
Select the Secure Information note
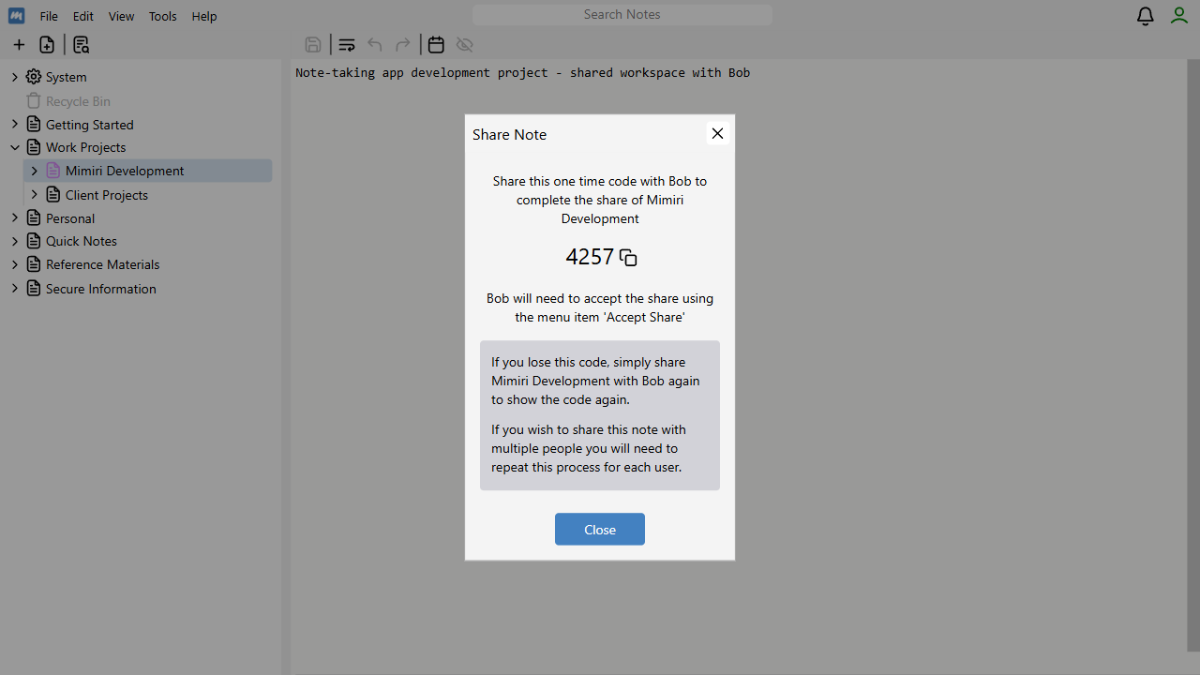tap(100, 289)
